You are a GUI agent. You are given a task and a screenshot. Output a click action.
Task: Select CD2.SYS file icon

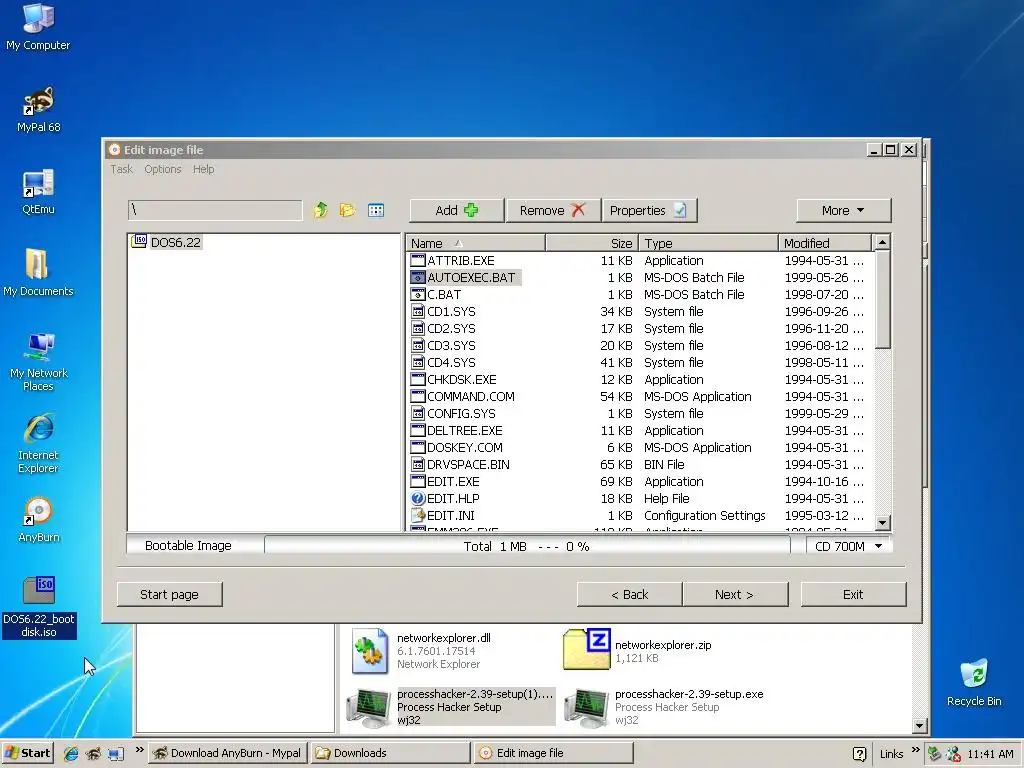tap(418, 328)
